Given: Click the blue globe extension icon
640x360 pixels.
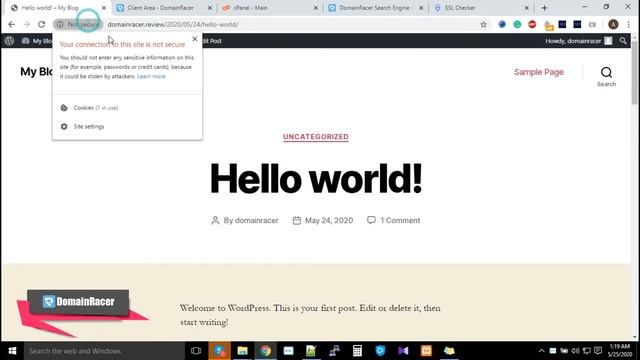Looking at the screenshot, I should [x=502, y=24].
